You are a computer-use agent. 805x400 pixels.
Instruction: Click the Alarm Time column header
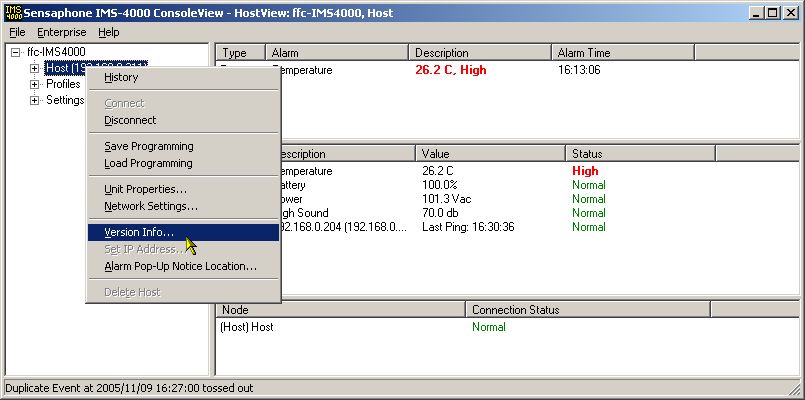pos(623,53)
